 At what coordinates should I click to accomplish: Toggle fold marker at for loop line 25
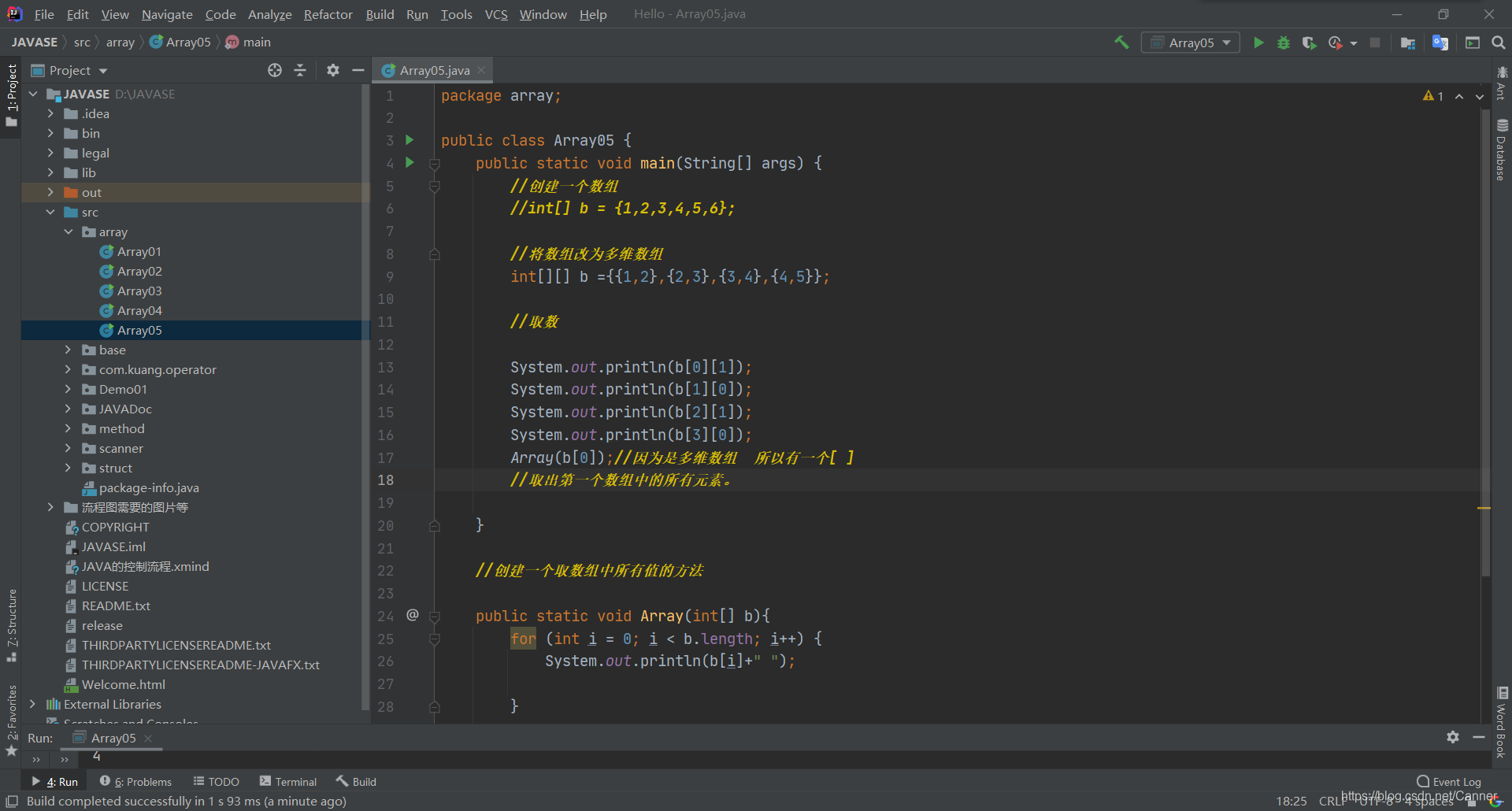tap(435, 639)
